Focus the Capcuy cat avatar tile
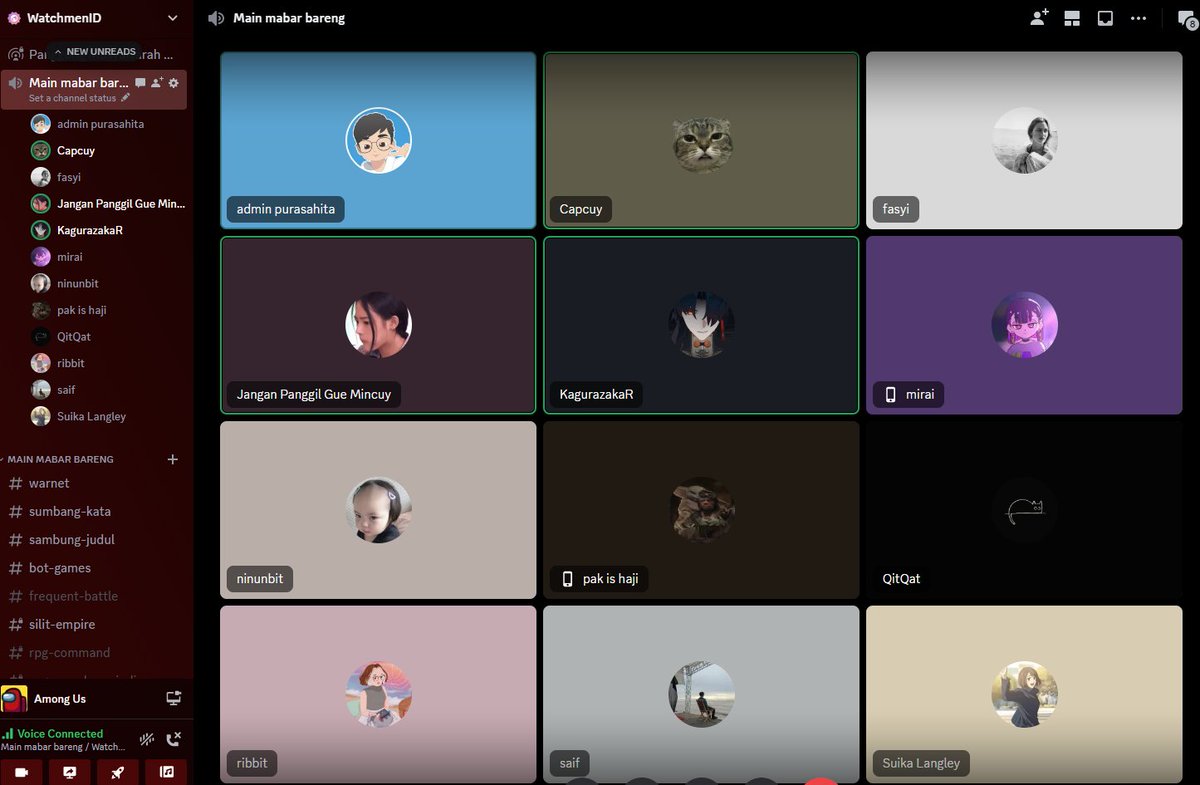1200x785 pixels. 701,140
